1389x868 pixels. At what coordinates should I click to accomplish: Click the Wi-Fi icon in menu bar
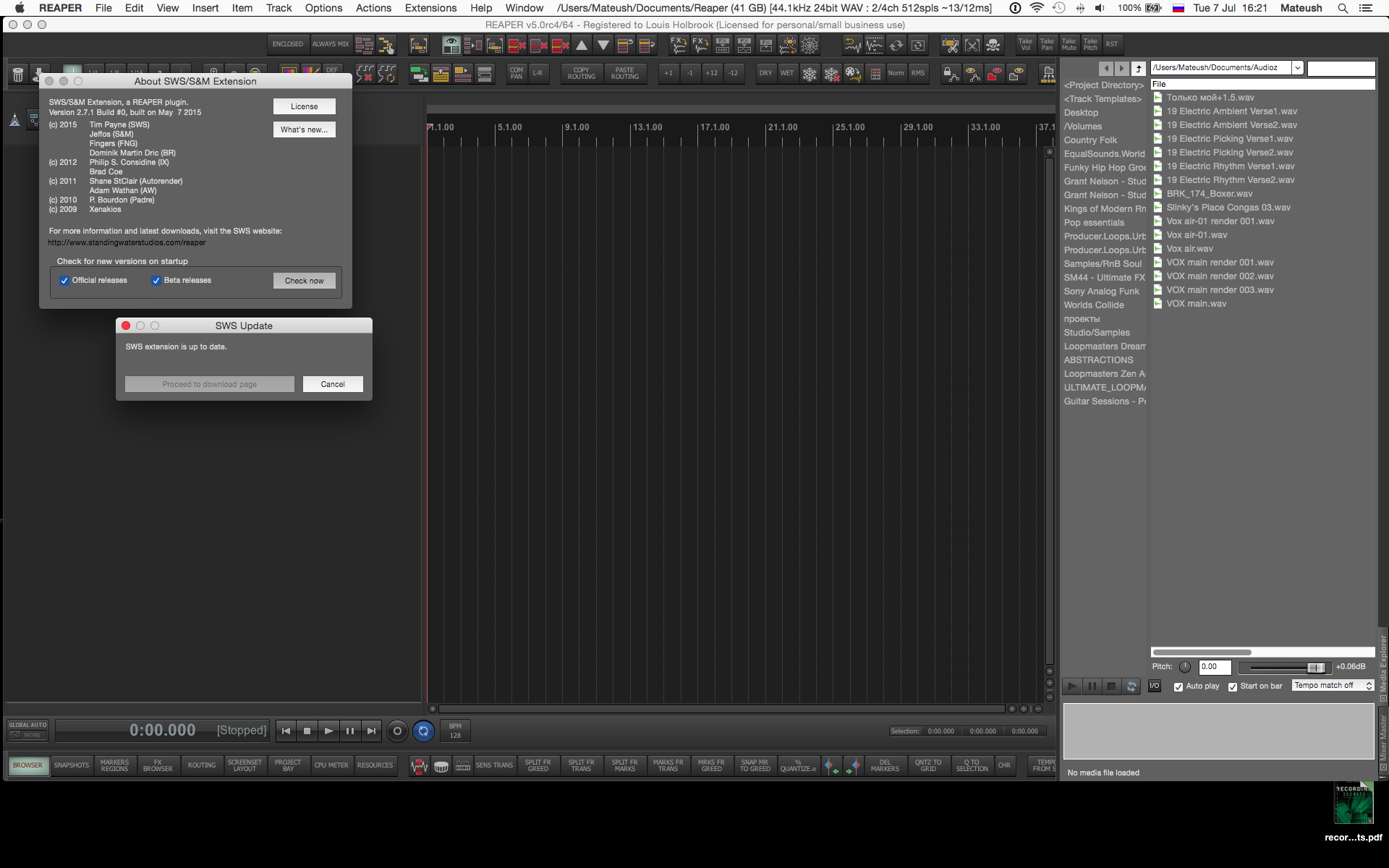[x=1037, y=8]
